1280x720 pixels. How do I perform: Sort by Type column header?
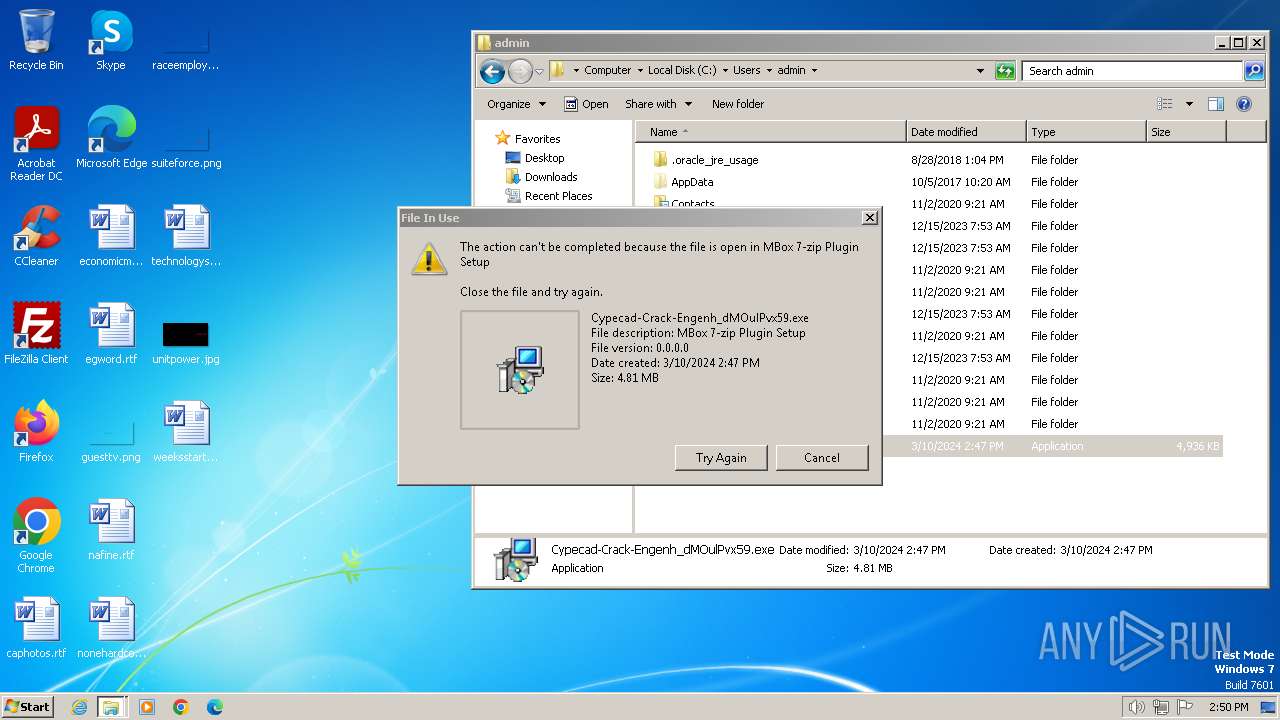pos(1086,132)
